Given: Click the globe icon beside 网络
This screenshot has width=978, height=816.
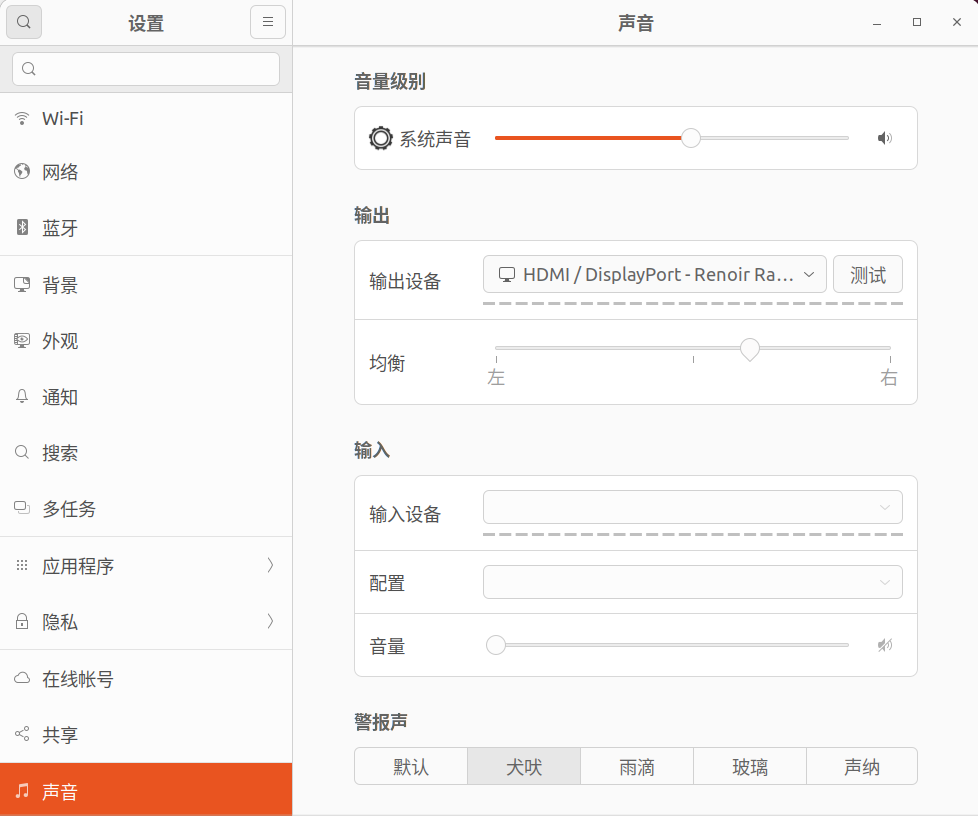Looking at the screenshot, I should (x=22, y=171).
